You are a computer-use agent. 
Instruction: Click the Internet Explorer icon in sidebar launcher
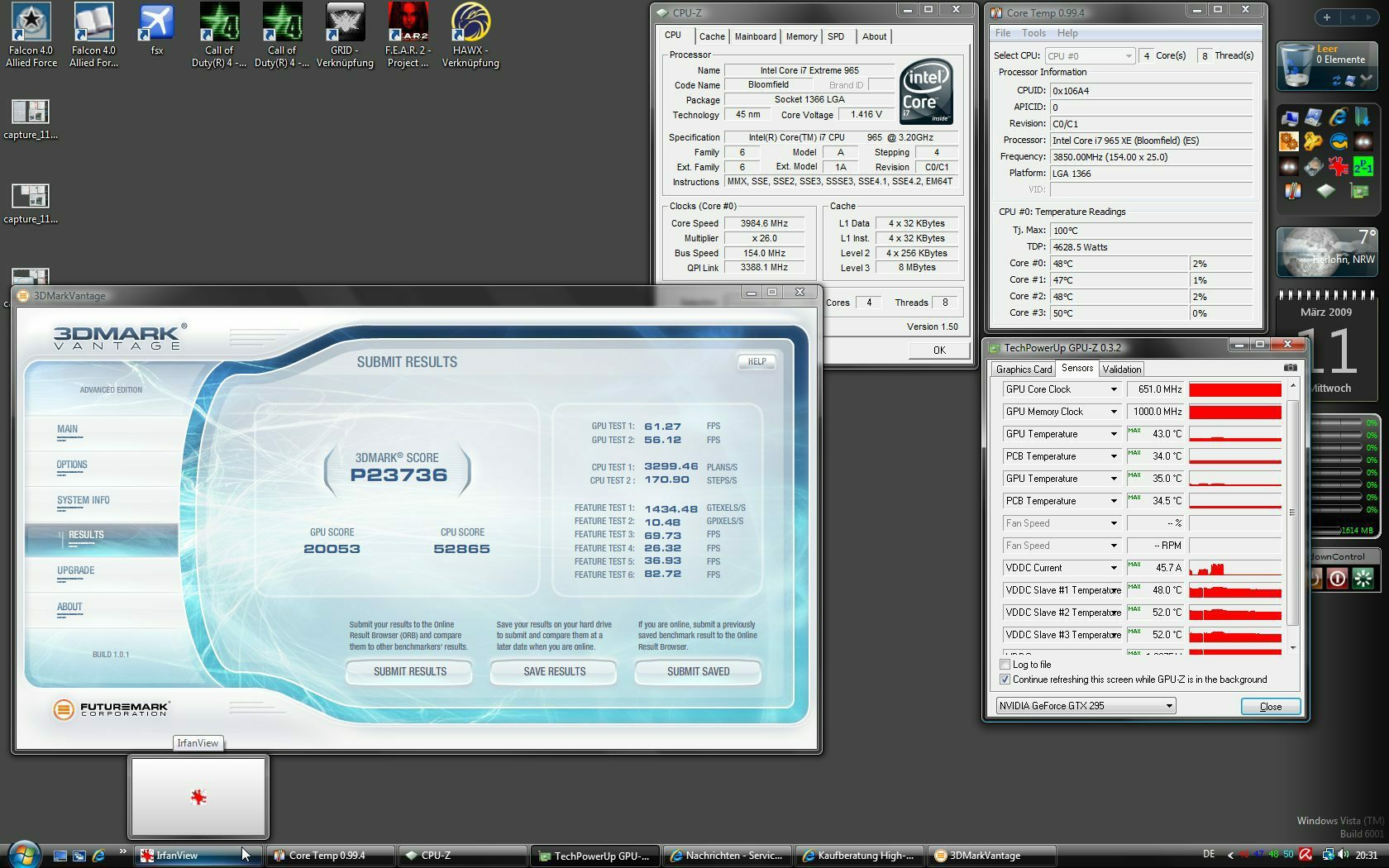point(1338,117)
